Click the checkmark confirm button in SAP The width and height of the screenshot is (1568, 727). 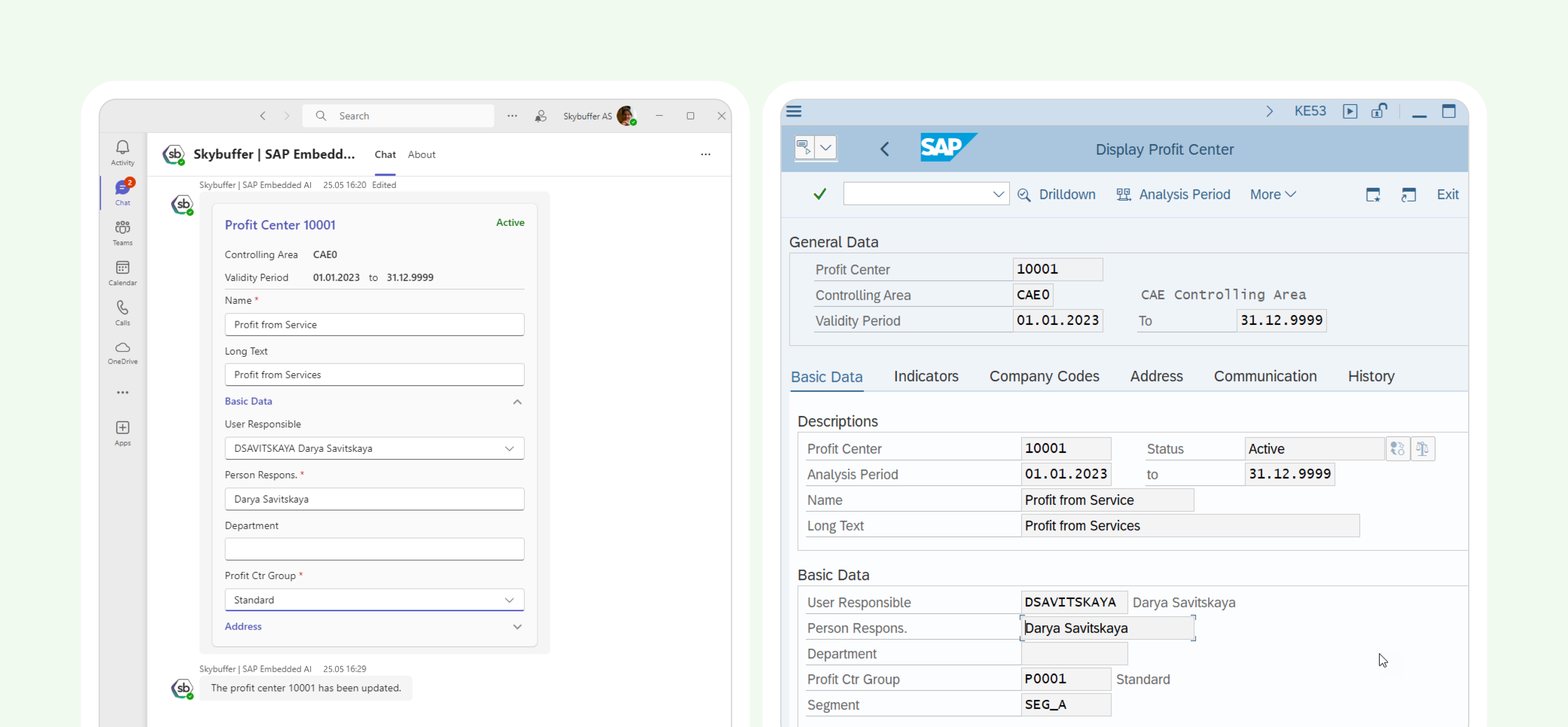coord(819,194)
